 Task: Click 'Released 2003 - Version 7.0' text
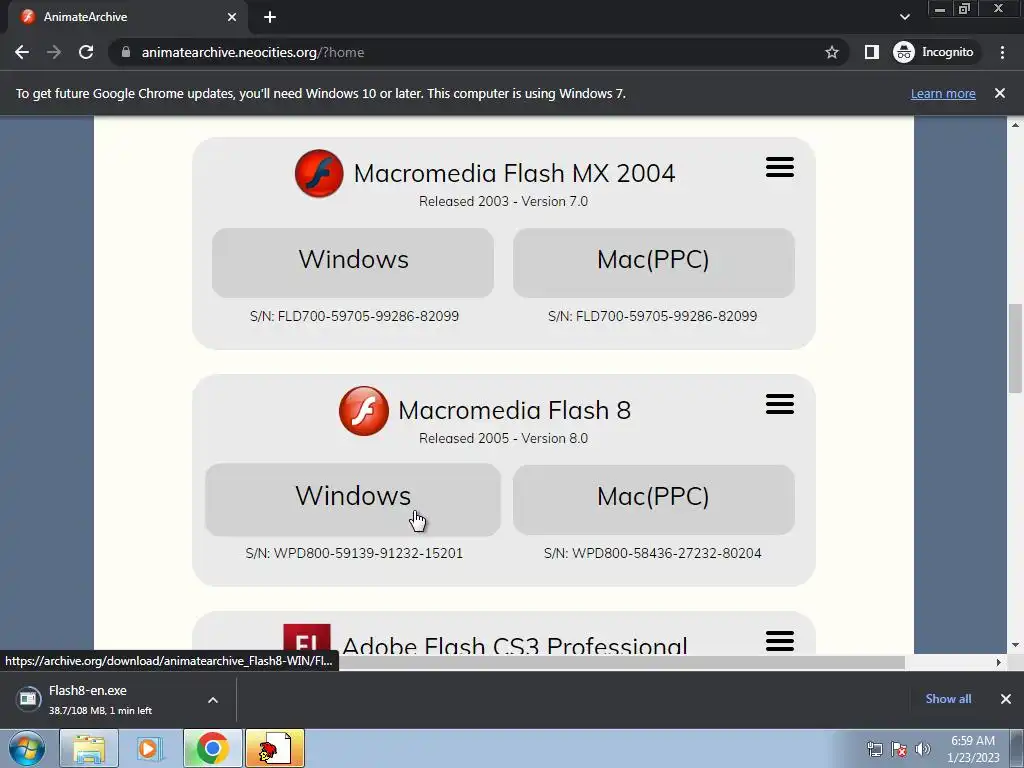[x=504, y=201]
